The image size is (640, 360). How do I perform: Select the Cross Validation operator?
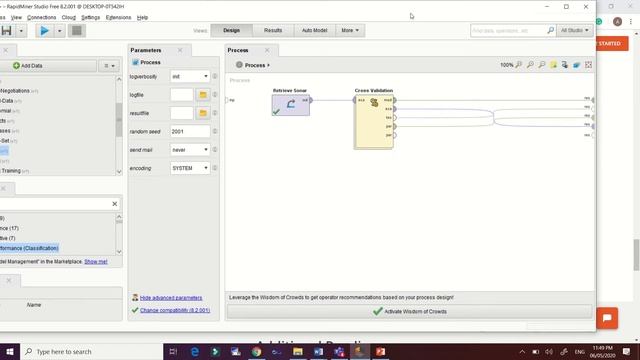(x=374, y=122)
